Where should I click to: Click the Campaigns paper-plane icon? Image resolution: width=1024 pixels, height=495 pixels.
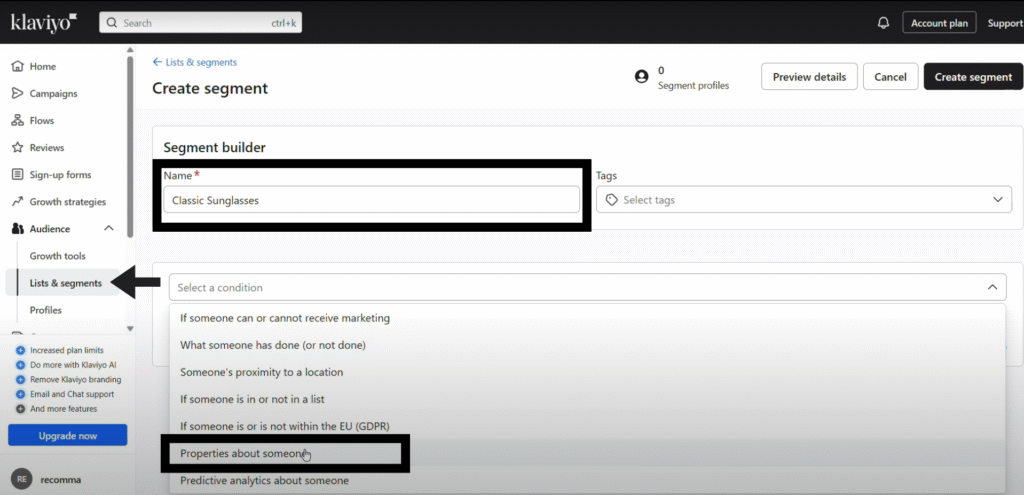coord(17,94)
